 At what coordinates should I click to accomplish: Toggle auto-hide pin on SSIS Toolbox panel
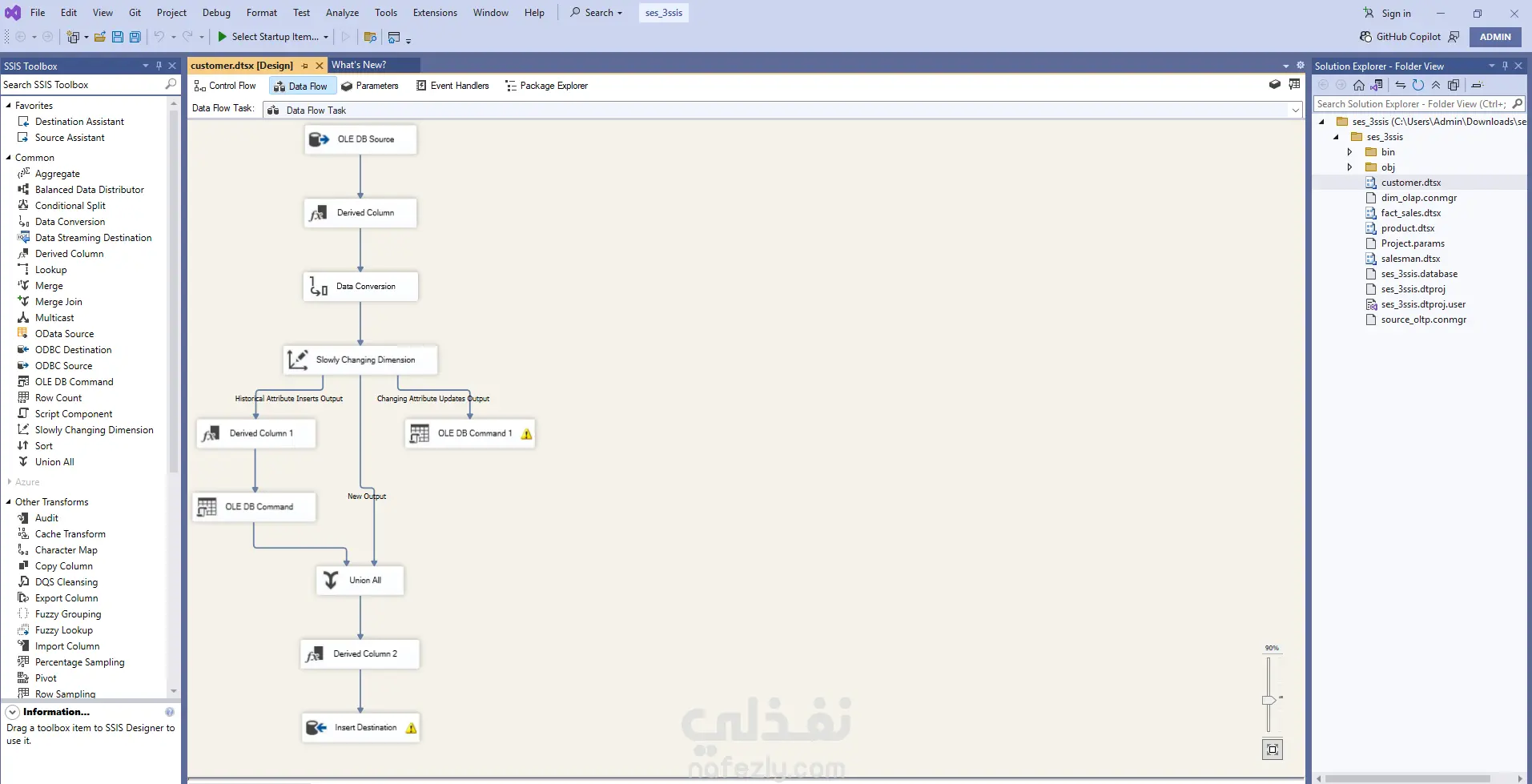click(x=159, y=66)
